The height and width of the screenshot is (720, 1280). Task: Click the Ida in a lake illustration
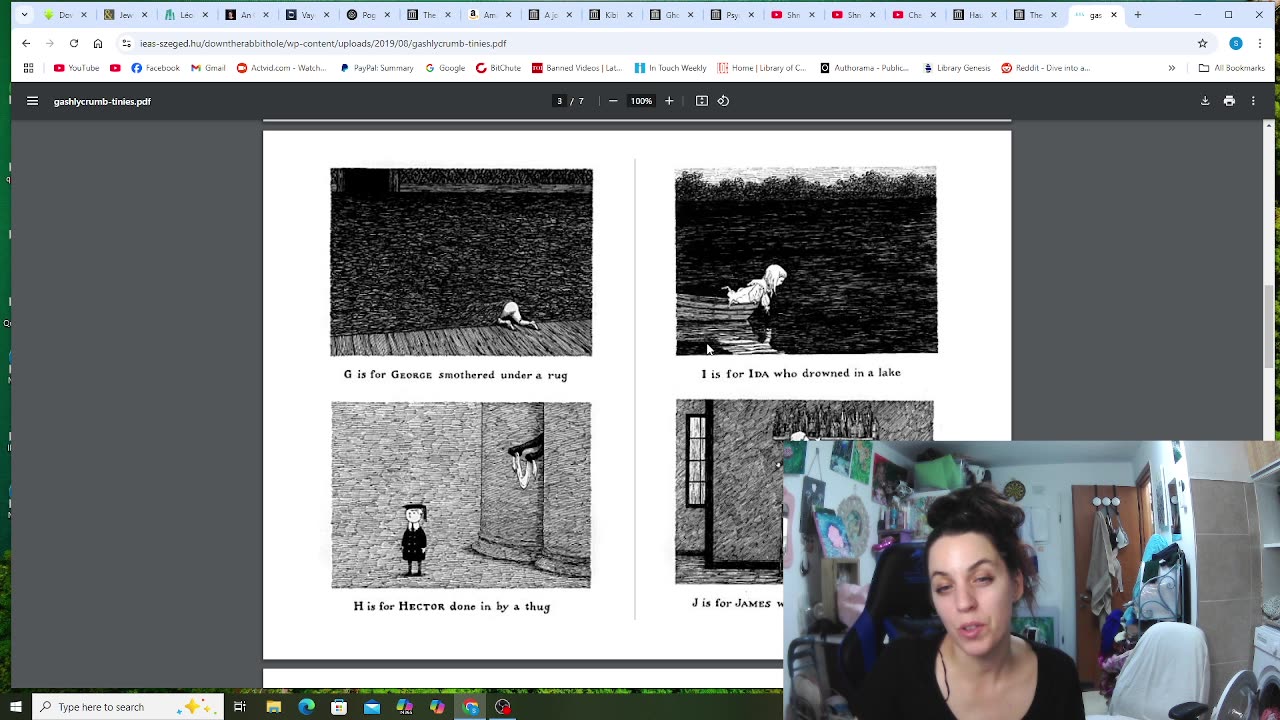(806, 261)
